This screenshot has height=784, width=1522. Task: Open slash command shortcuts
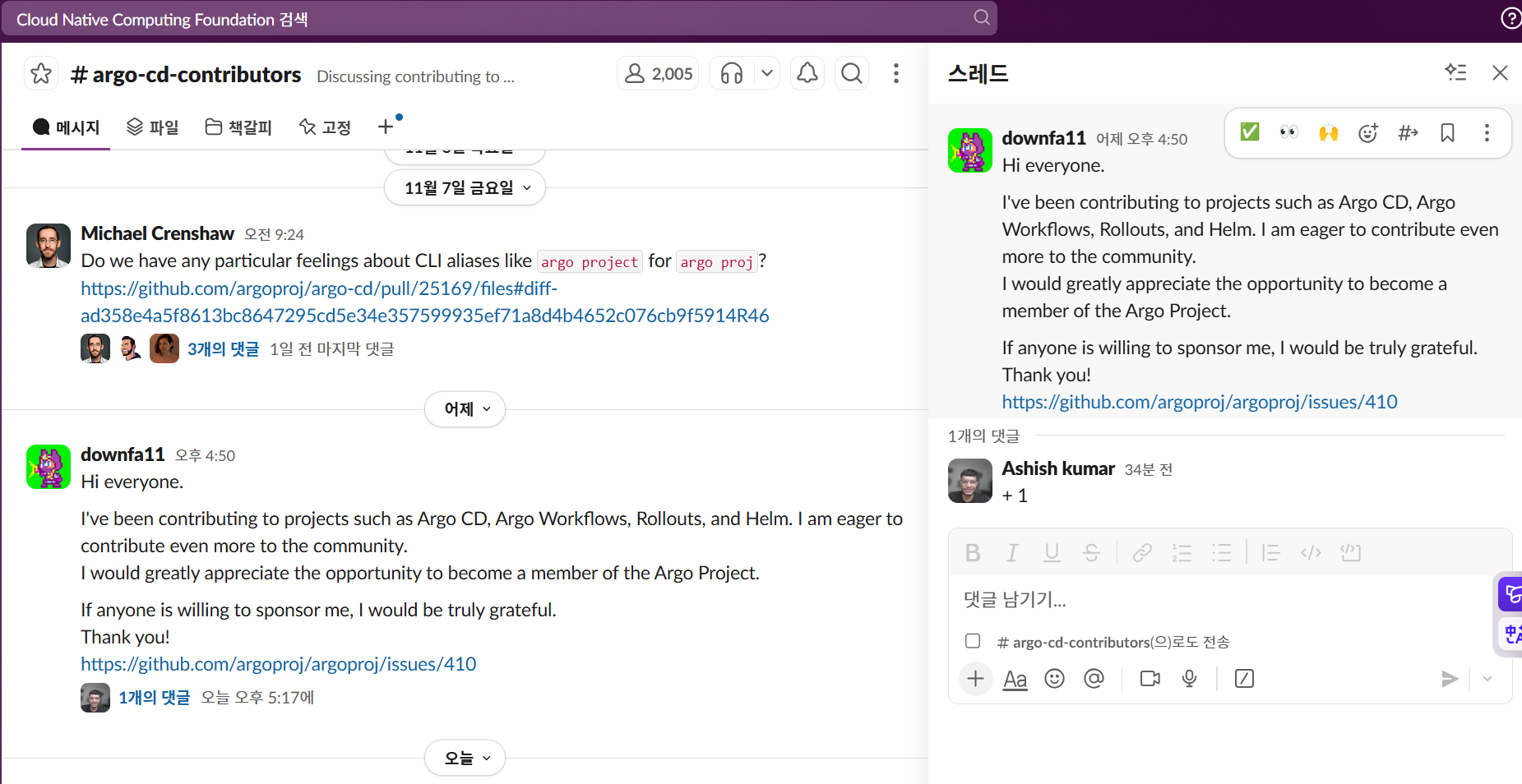coord(1244,679)
